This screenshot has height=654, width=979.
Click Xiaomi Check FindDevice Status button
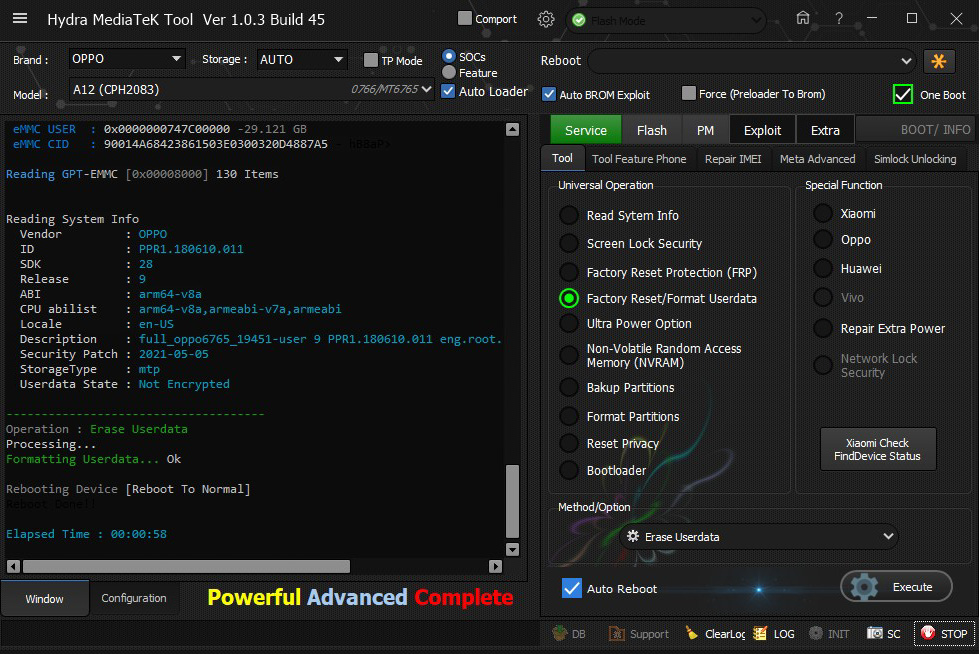[x=877, y=450]
